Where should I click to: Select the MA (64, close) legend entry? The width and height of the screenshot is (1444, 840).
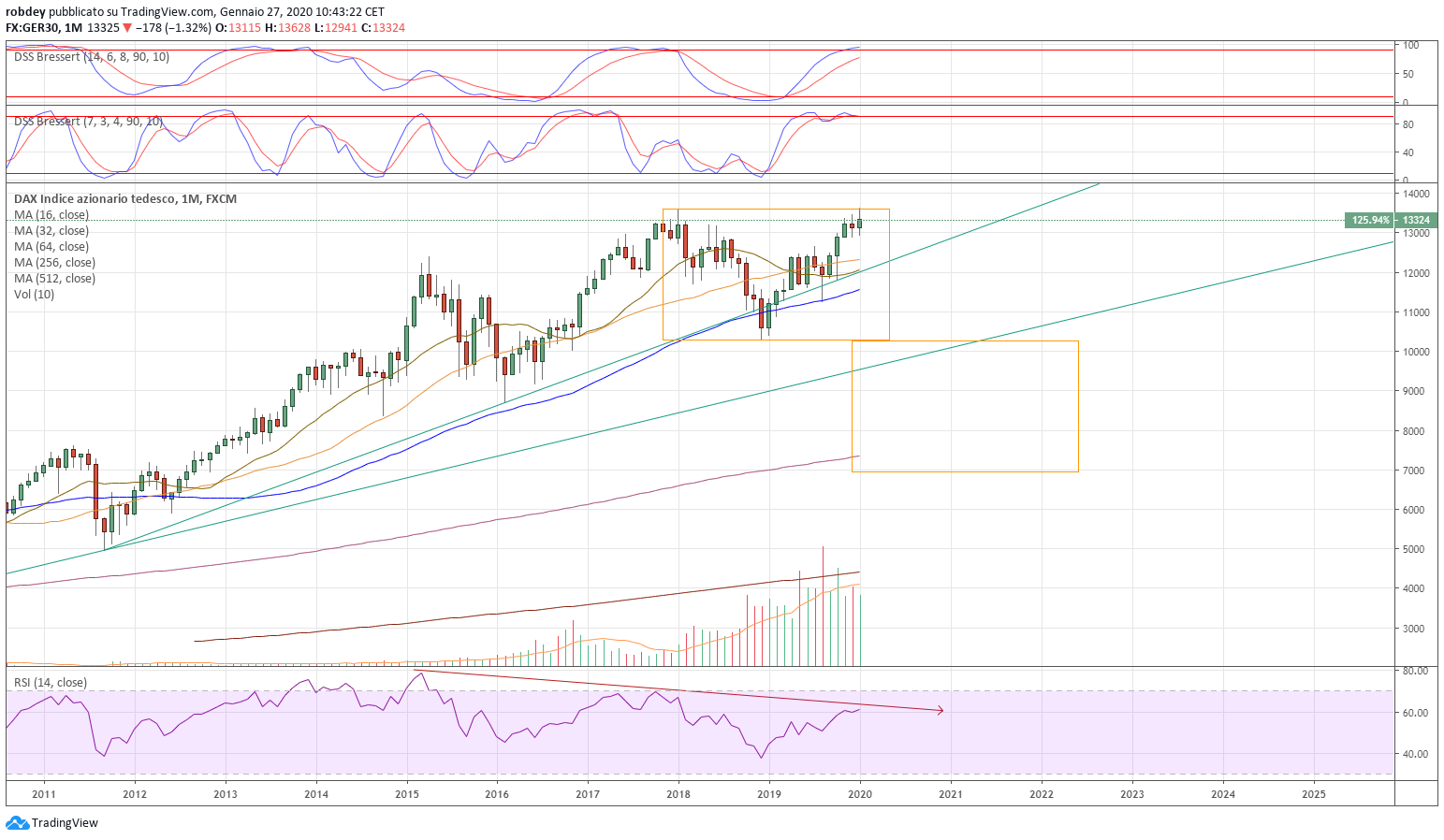[51, 247]
